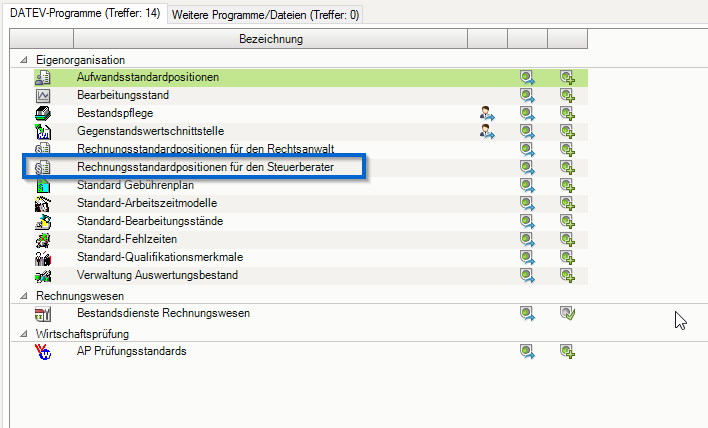
Task: Click the green plus icon for Bearbeitungsstand
Action: [x=567, y=96]
